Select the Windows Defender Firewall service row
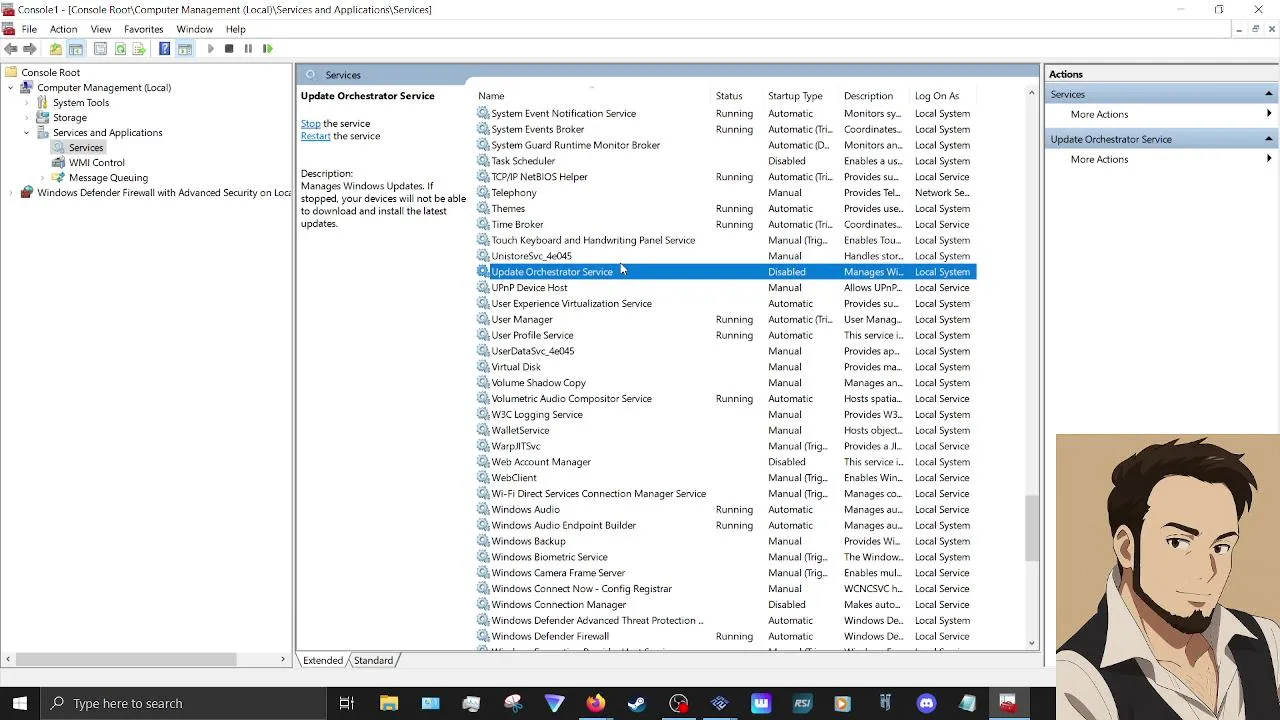The height and width of the screenshot is (720, 1280). point(726,637)
